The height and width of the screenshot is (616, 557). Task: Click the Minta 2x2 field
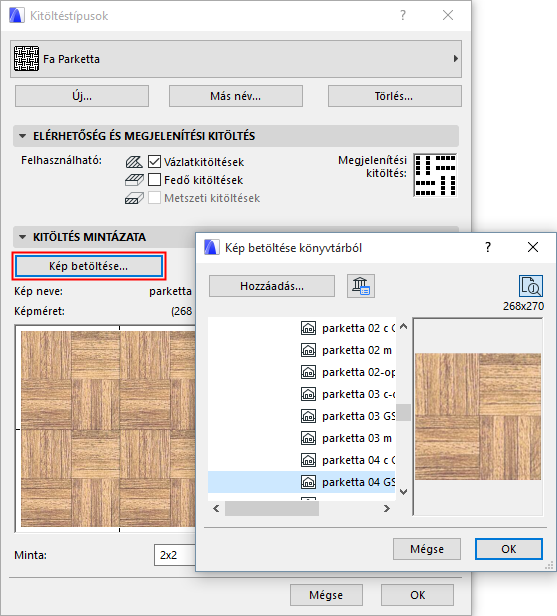tap(175, 555)
